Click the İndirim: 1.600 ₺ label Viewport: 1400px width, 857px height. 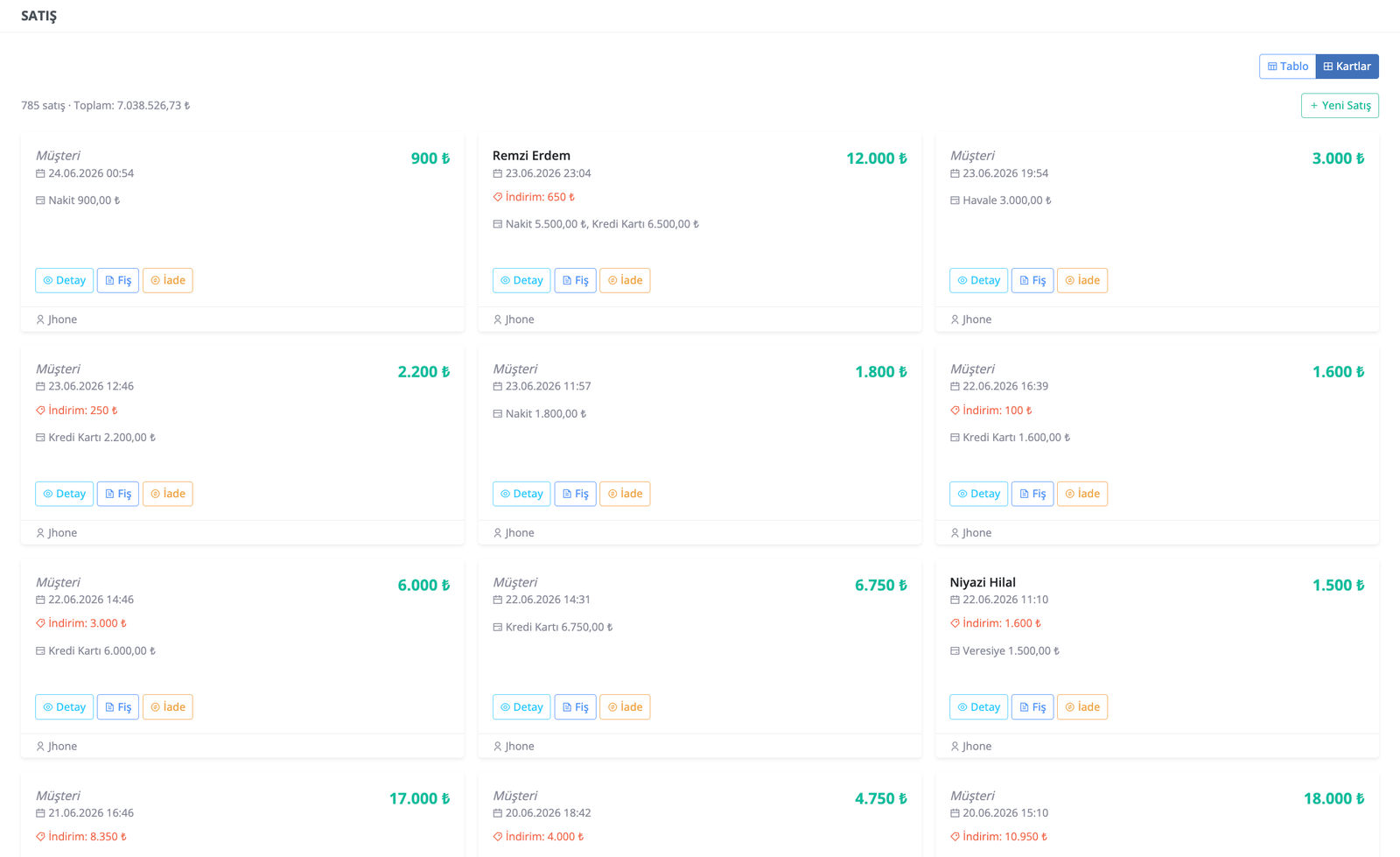996,624
